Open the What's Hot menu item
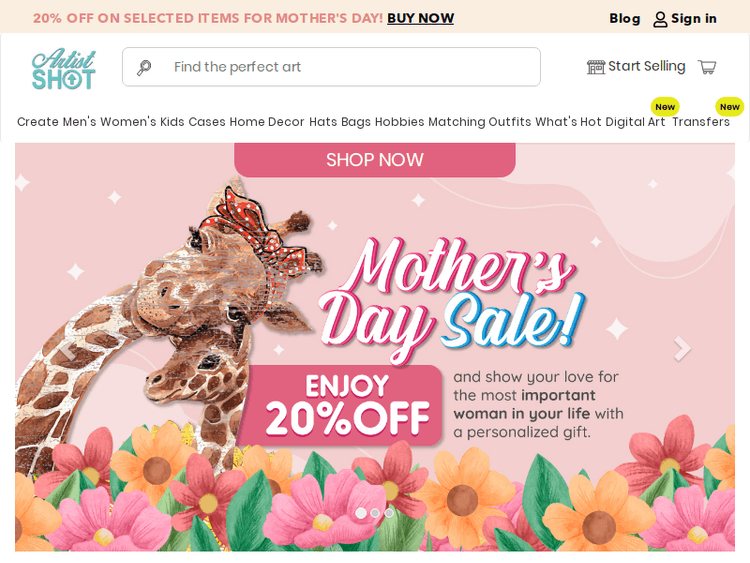This screenshot has width=750, height=563. point(568,122)
